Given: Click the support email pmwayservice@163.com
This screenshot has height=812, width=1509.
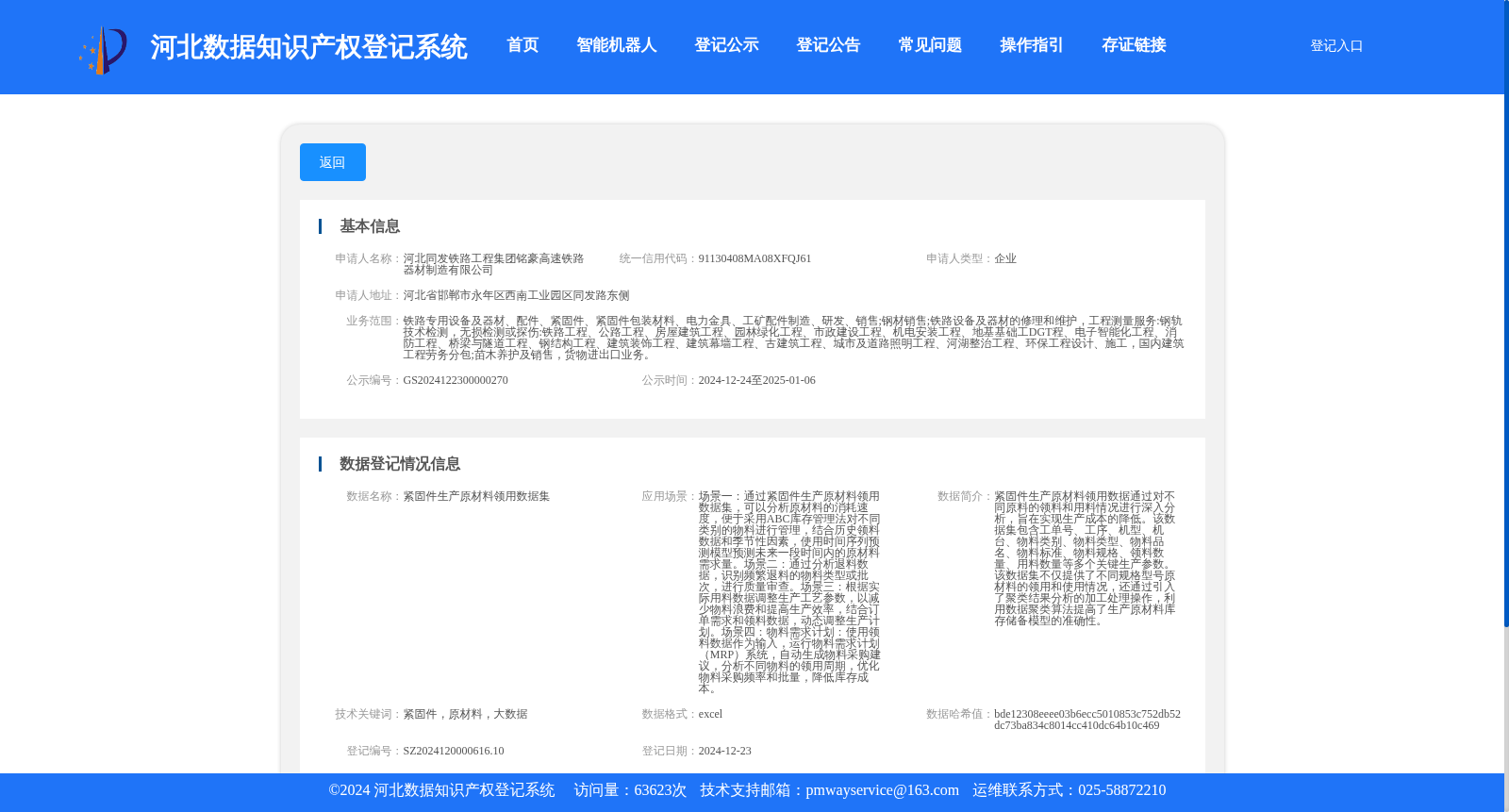Looking at the screenshot, I should [x=883, y=790].
